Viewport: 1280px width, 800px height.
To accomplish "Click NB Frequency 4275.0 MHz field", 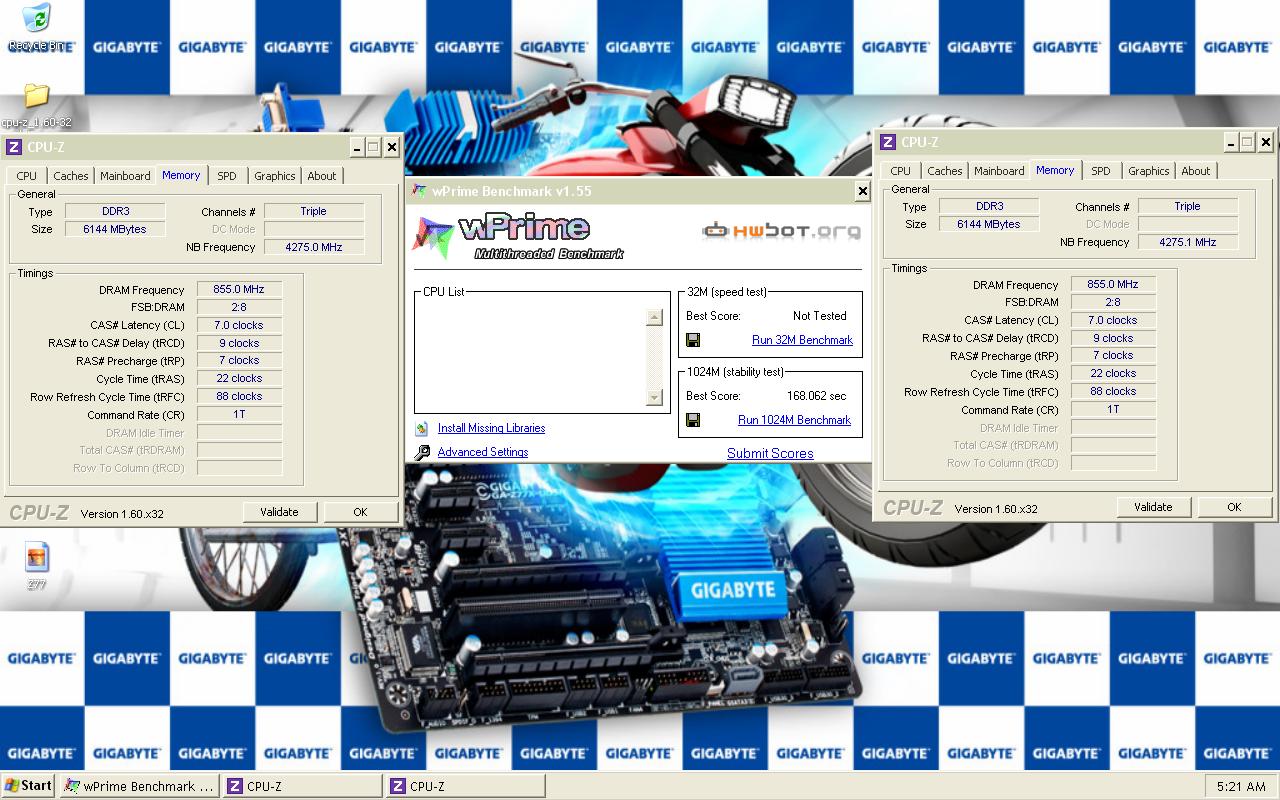I will [x=313, y=247].
